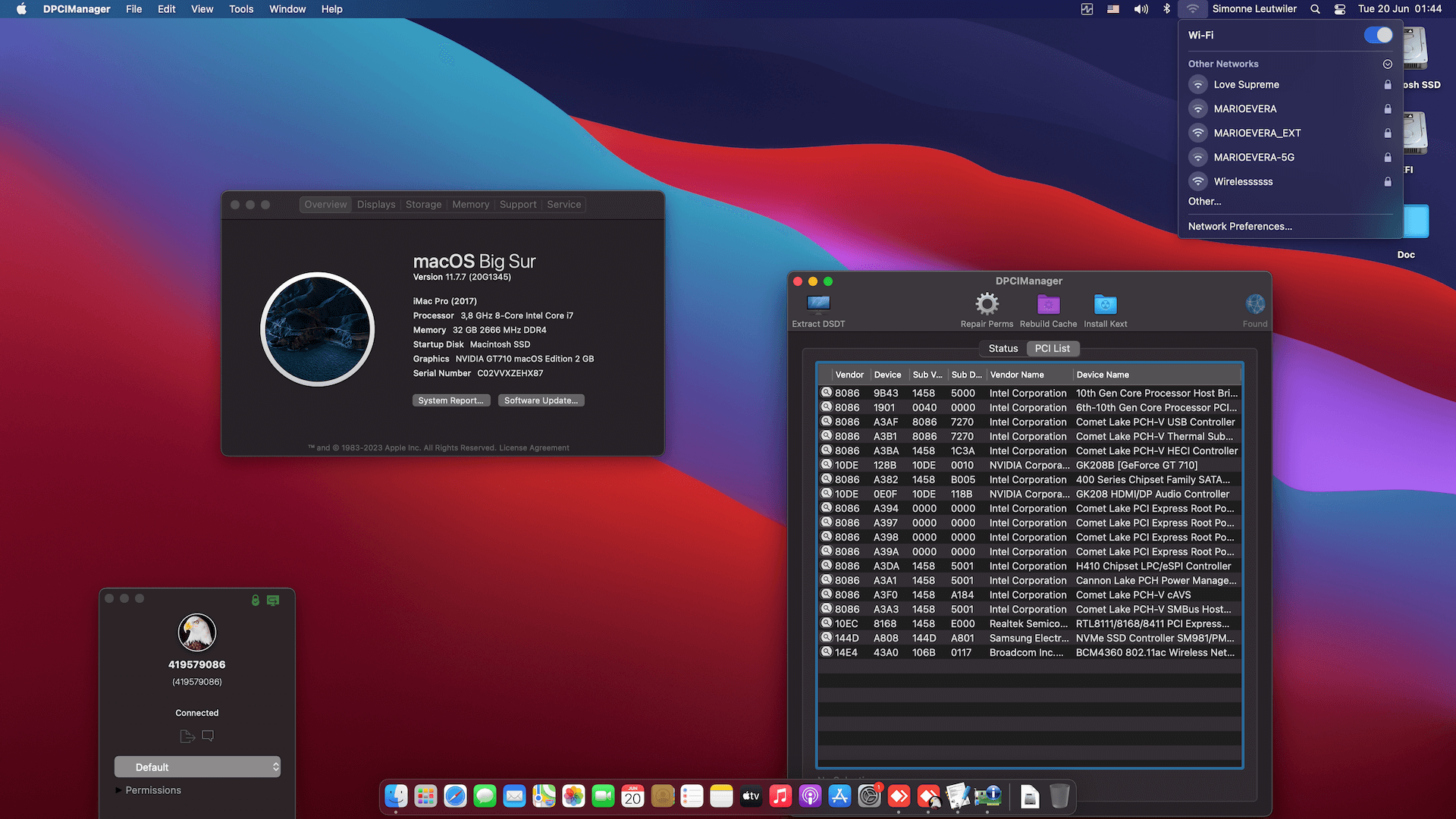This screenshot has height=819, width=1456.
Task: Select the GK208 HDMI/DP Audio Controller row
Action: (1030, 494)
